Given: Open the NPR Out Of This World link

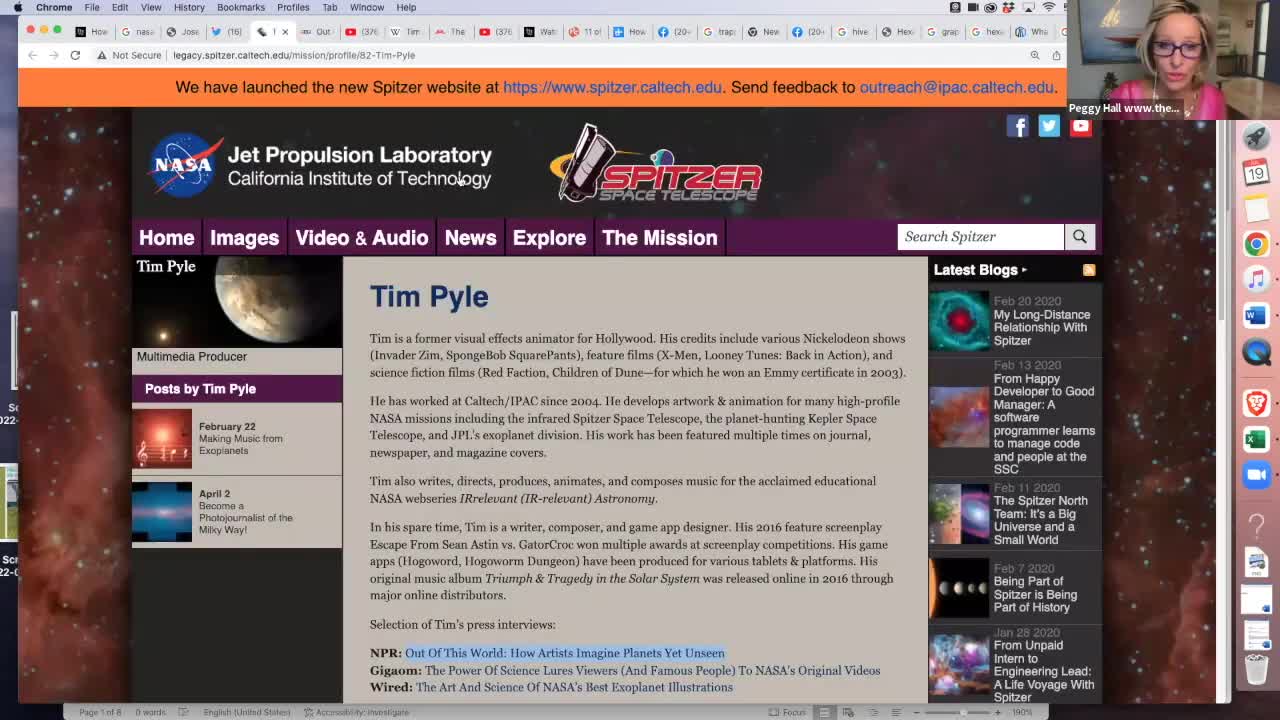Looking at the screenshot, I should pos(565,653).
